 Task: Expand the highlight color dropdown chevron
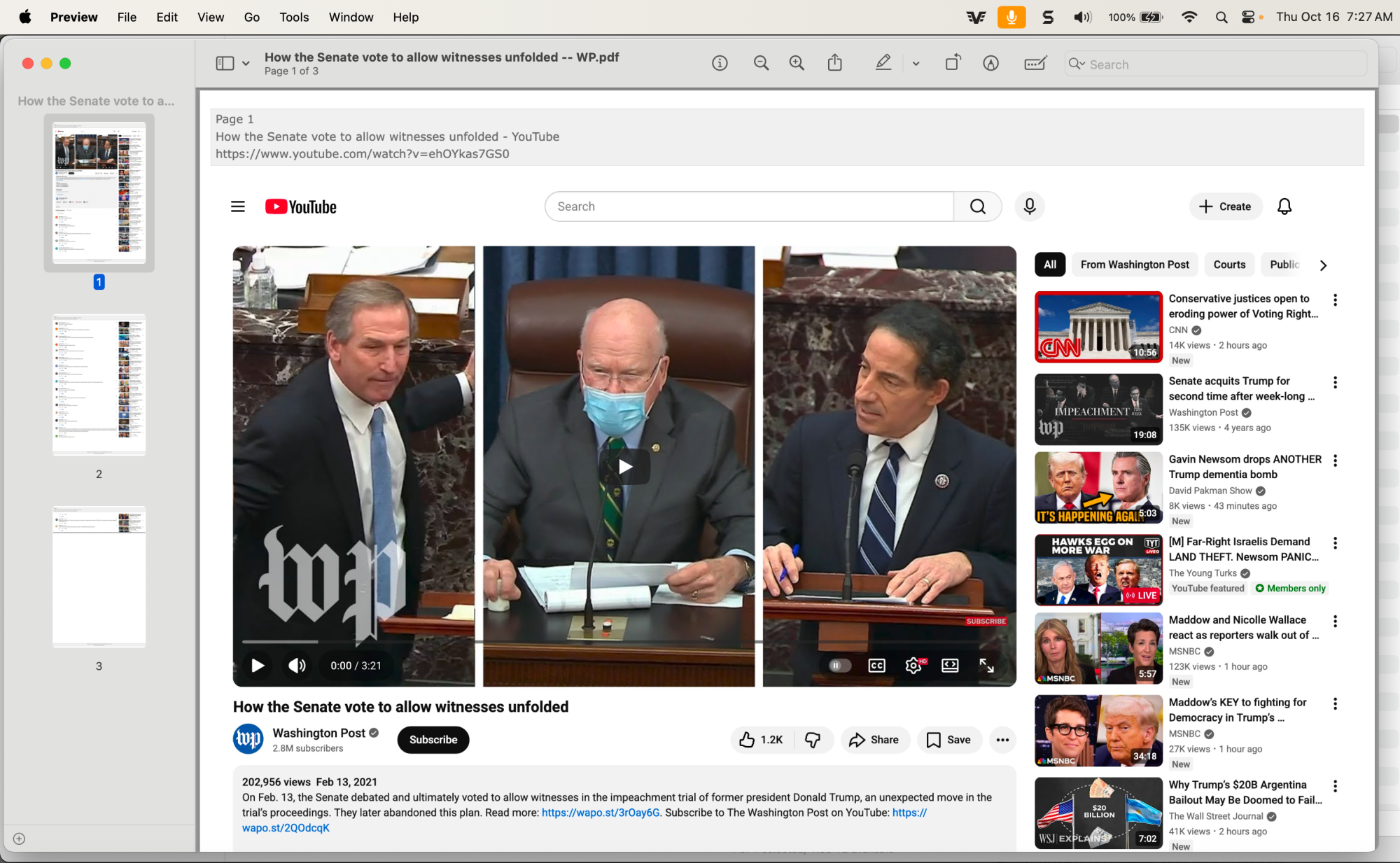pyautogui.click(x=916, y=64)
